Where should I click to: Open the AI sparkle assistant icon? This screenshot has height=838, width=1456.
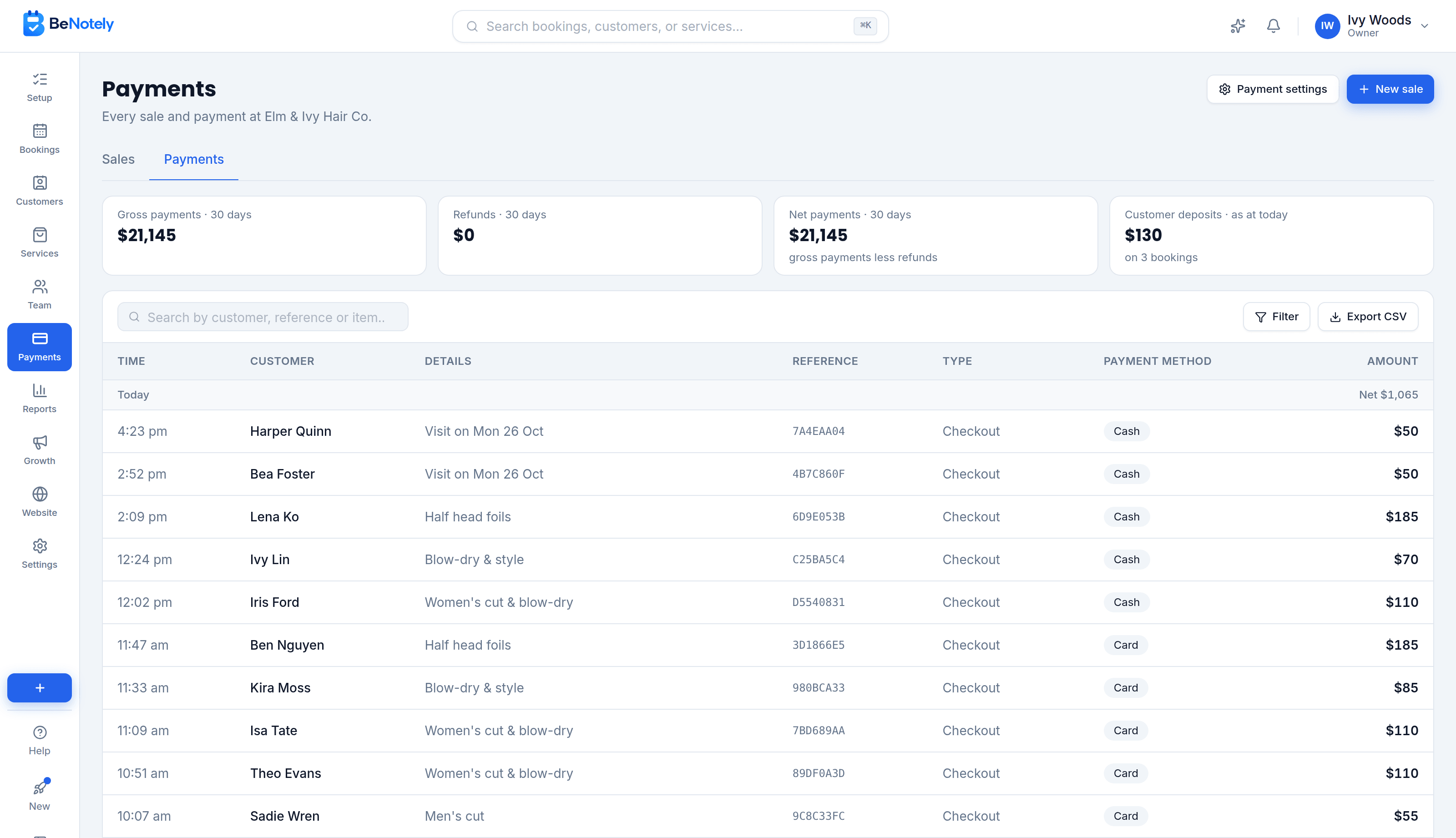tap(1237, 26)
